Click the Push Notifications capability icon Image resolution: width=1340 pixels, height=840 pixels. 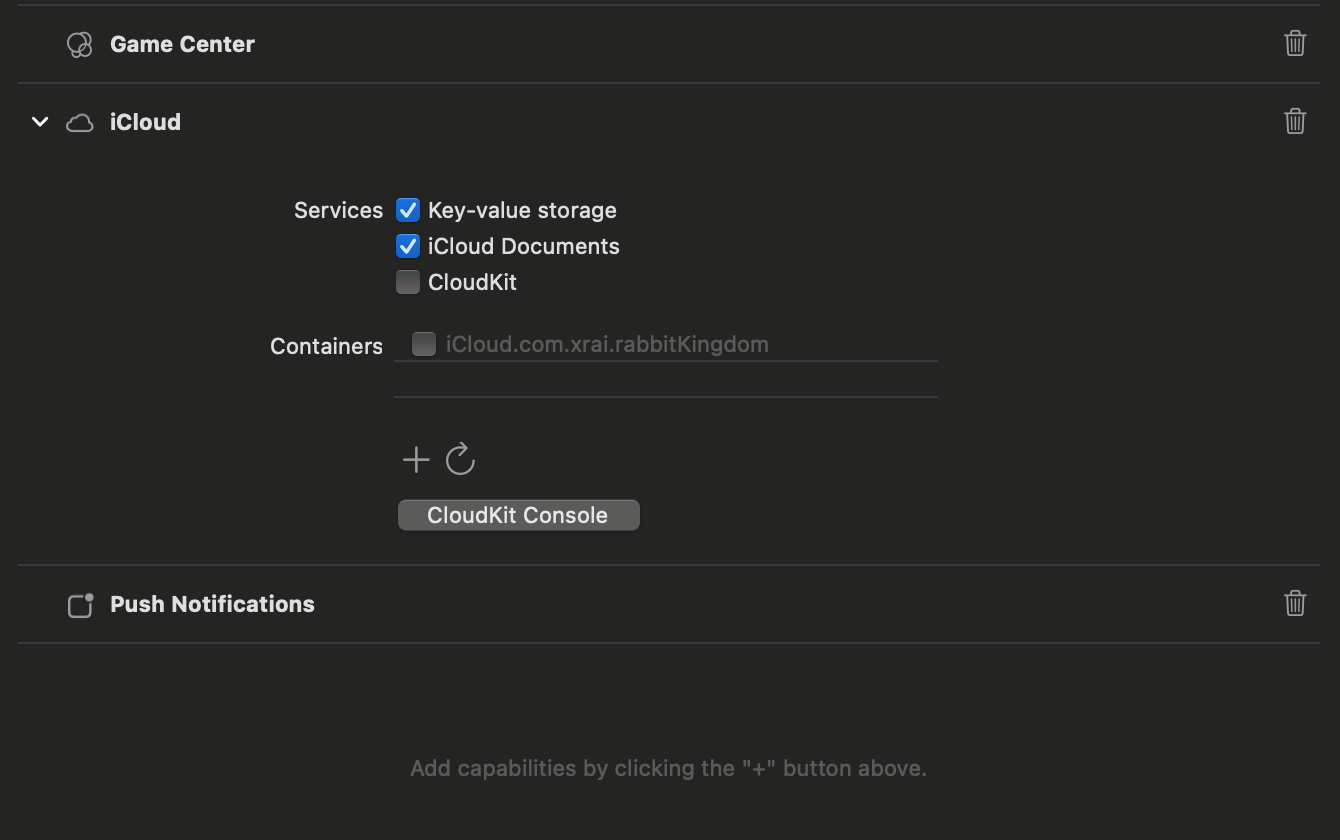(80, 605)
